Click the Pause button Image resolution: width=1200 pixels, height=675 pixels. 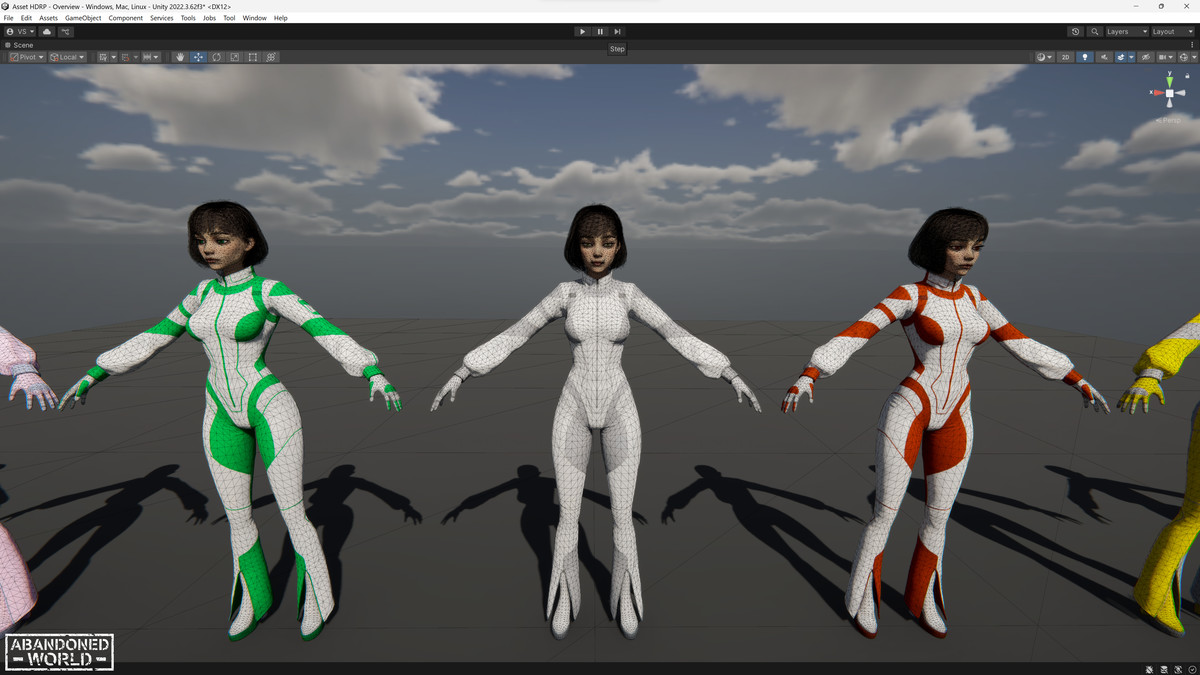click(x=600, y=32)
